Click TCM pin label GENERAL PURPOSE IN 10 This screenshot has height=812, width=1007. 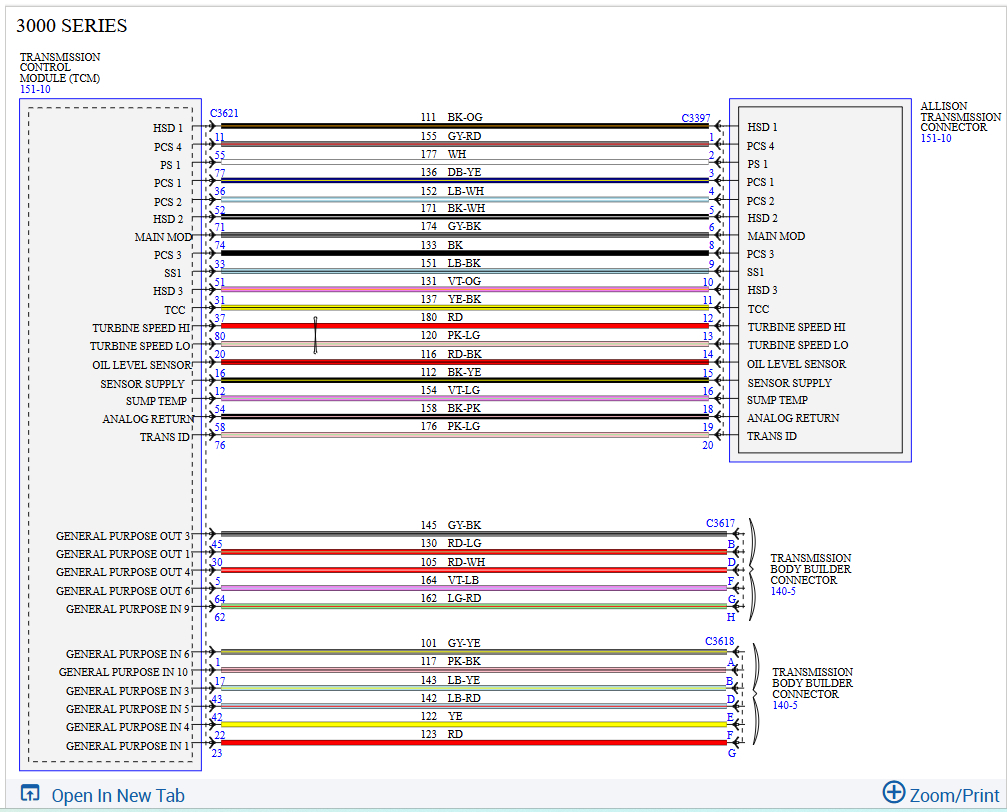click(123, 672)
